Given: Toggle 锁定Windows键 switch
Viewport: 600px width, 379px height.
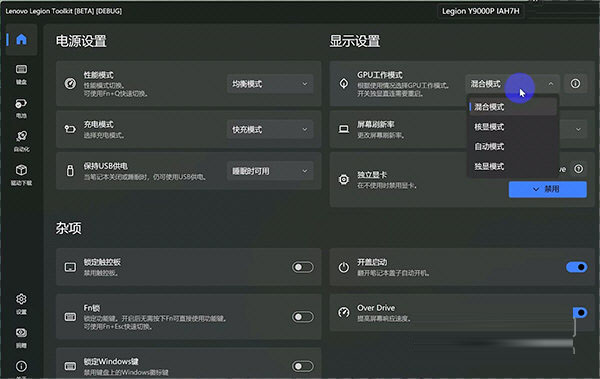Looking at the screenshot, I should pyautogui.click(x=303, y=366).
